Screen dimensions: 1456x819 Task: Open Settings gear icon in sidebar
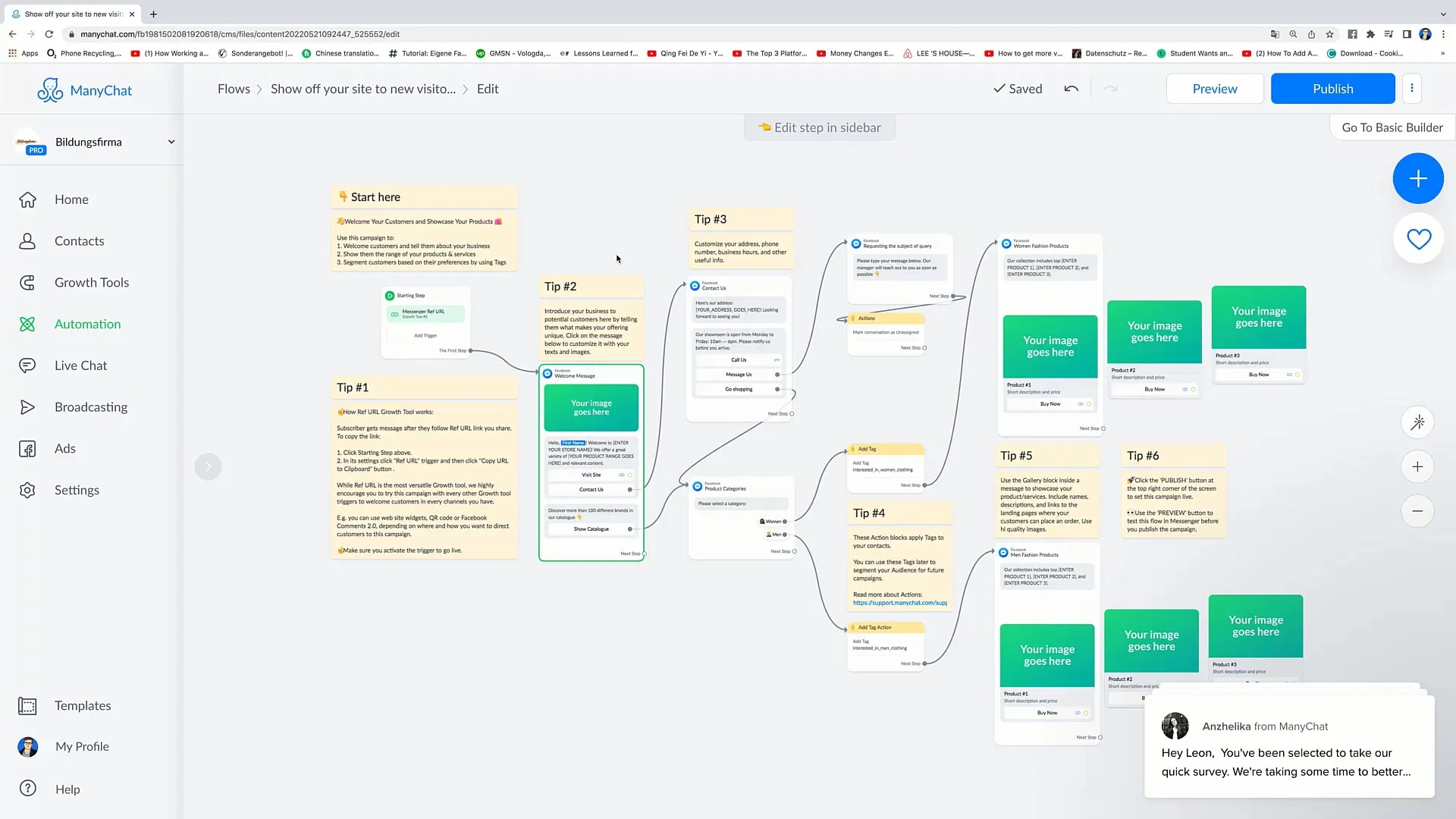27,491
